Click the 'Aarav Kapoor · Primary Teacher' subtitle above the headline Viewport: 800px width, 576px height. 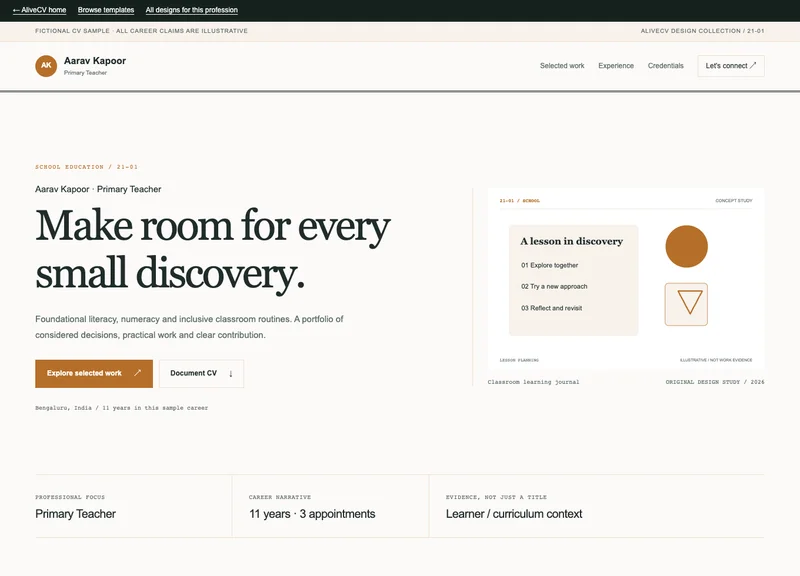pos(98,189)
